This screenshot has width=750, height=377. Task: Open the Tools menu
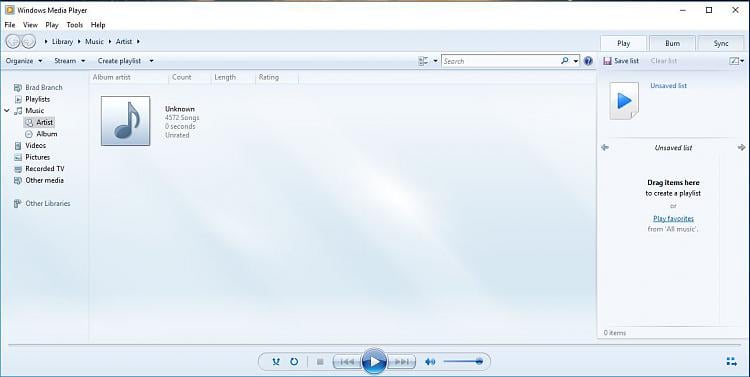tap(75, 25)
